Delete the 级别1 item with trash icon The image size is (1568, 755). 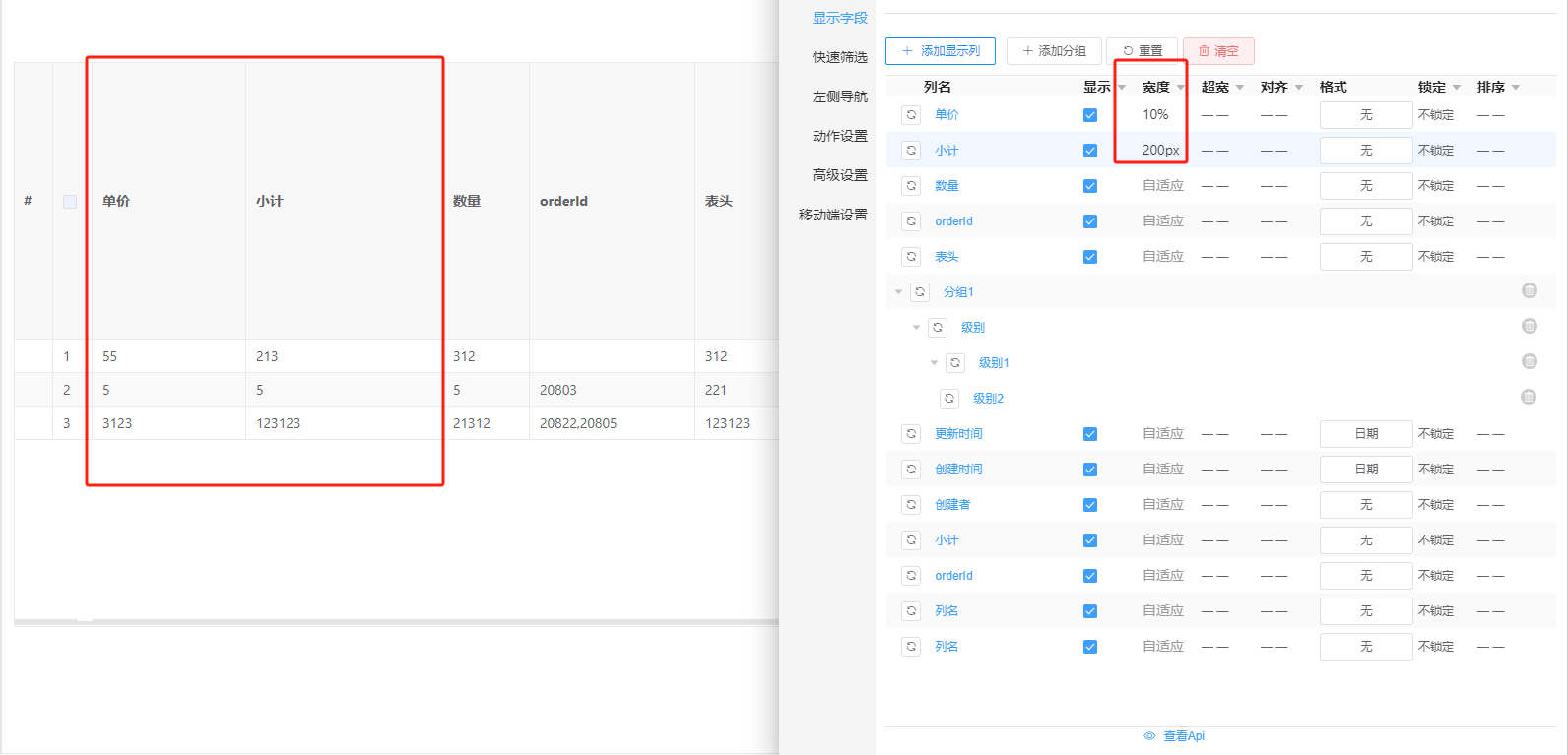point(1529,361)
